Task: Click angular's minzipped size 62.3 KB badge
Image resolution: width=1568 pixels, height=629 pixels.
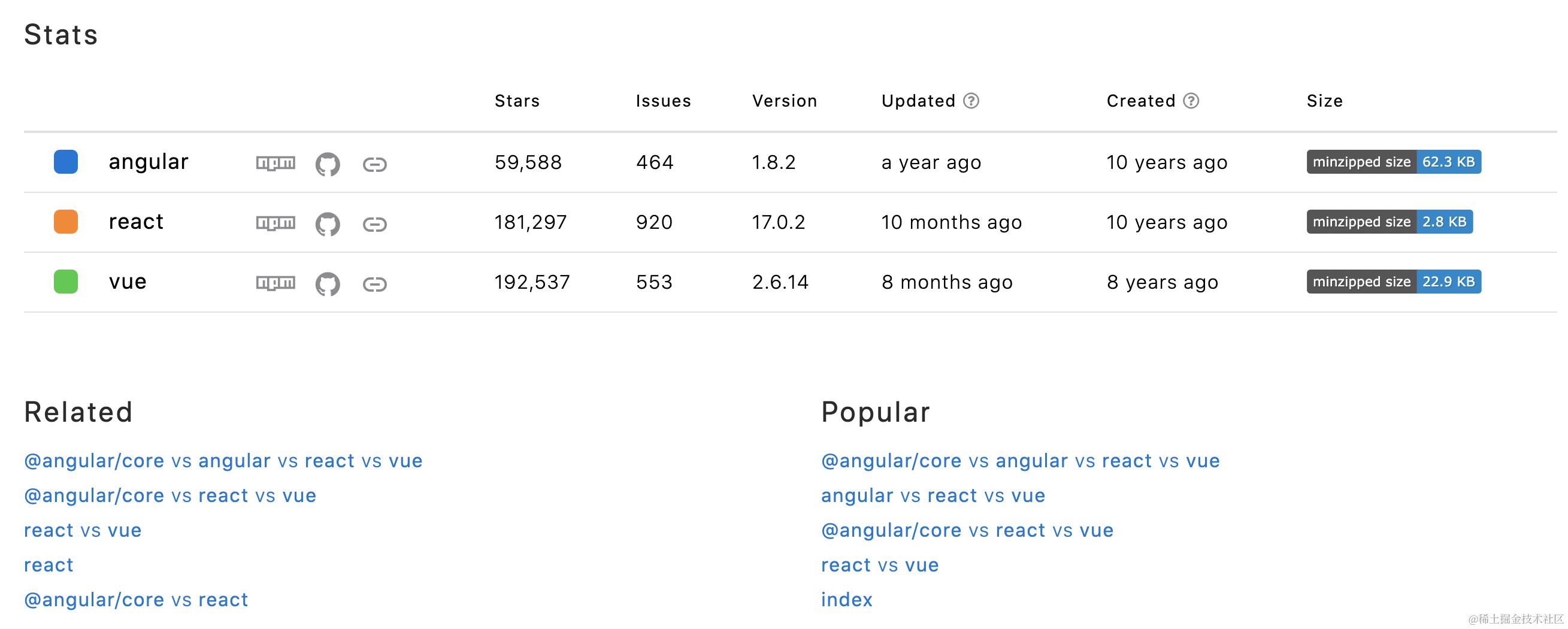Action: click(x=1393, y=162)
